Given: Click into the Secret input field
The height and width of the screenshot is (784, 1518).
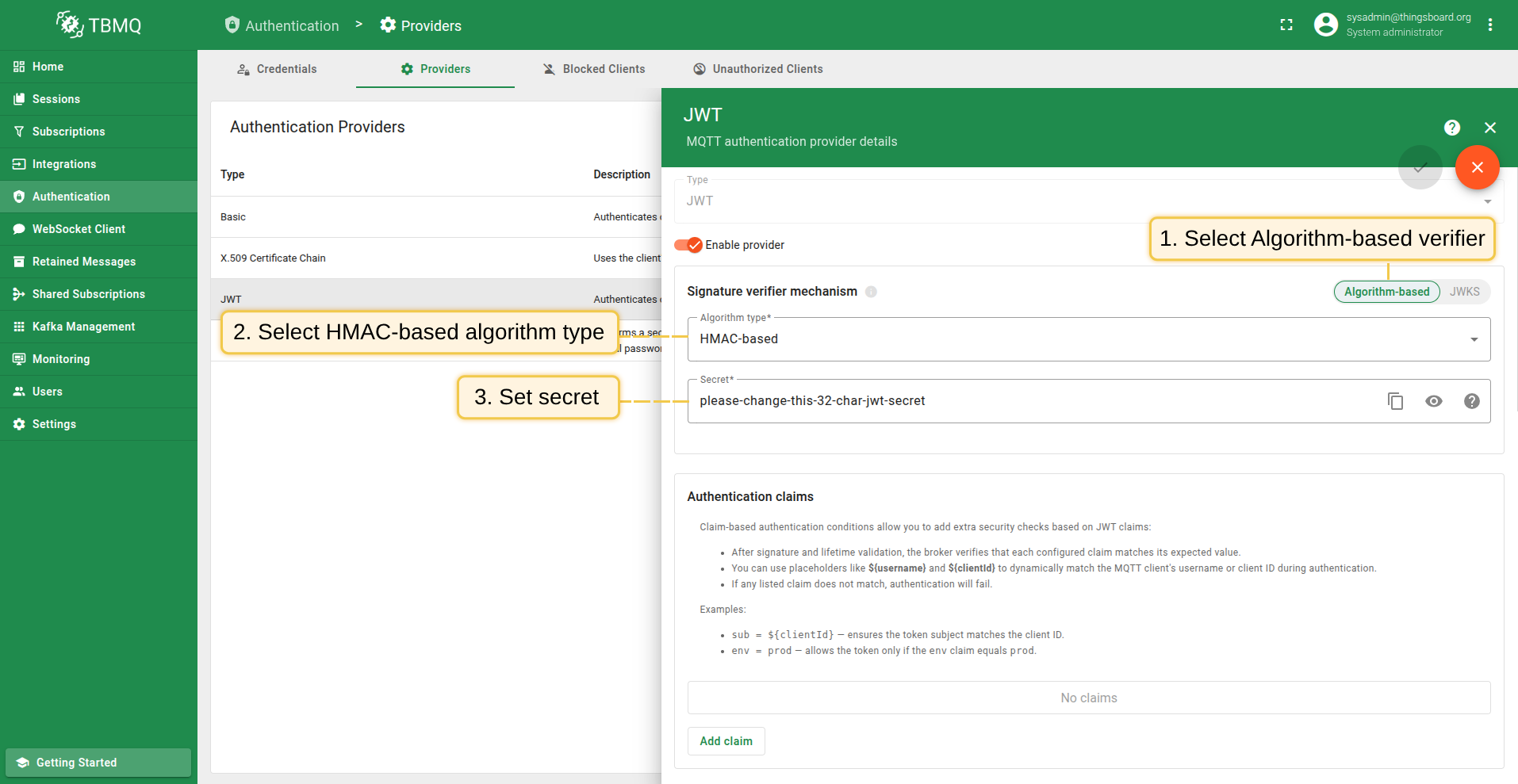Looking at the screenshot, I should pyautogui.click(x=1031, y=401).
